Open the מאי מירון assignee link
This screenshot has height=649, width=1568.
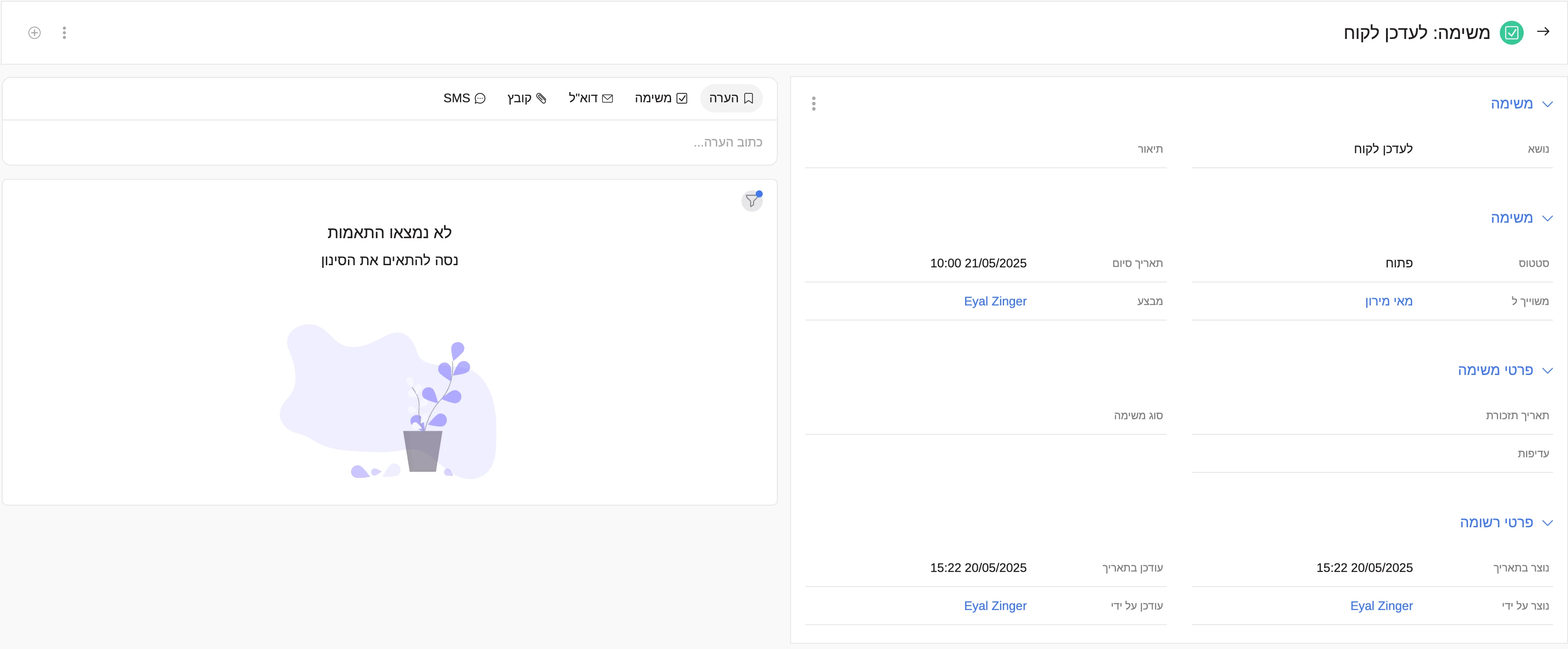click(1388, 301)
